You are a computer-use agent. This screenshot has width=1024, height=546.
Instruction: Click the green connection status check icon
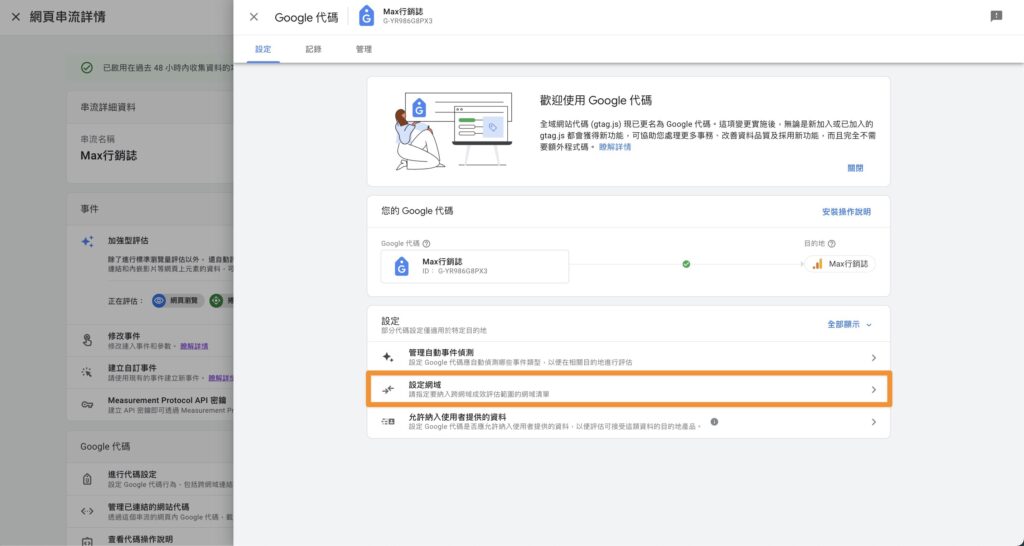[x=686, y=265]
